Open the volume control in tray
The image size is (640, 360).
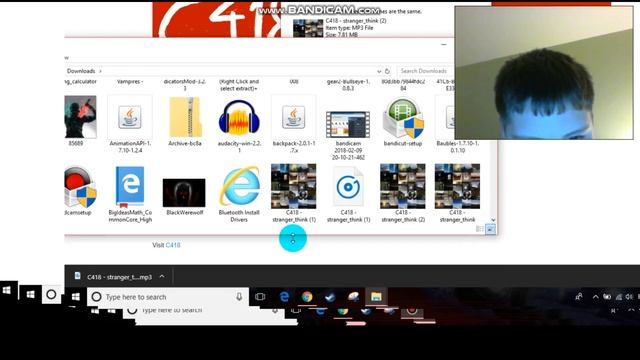[629, 297]
